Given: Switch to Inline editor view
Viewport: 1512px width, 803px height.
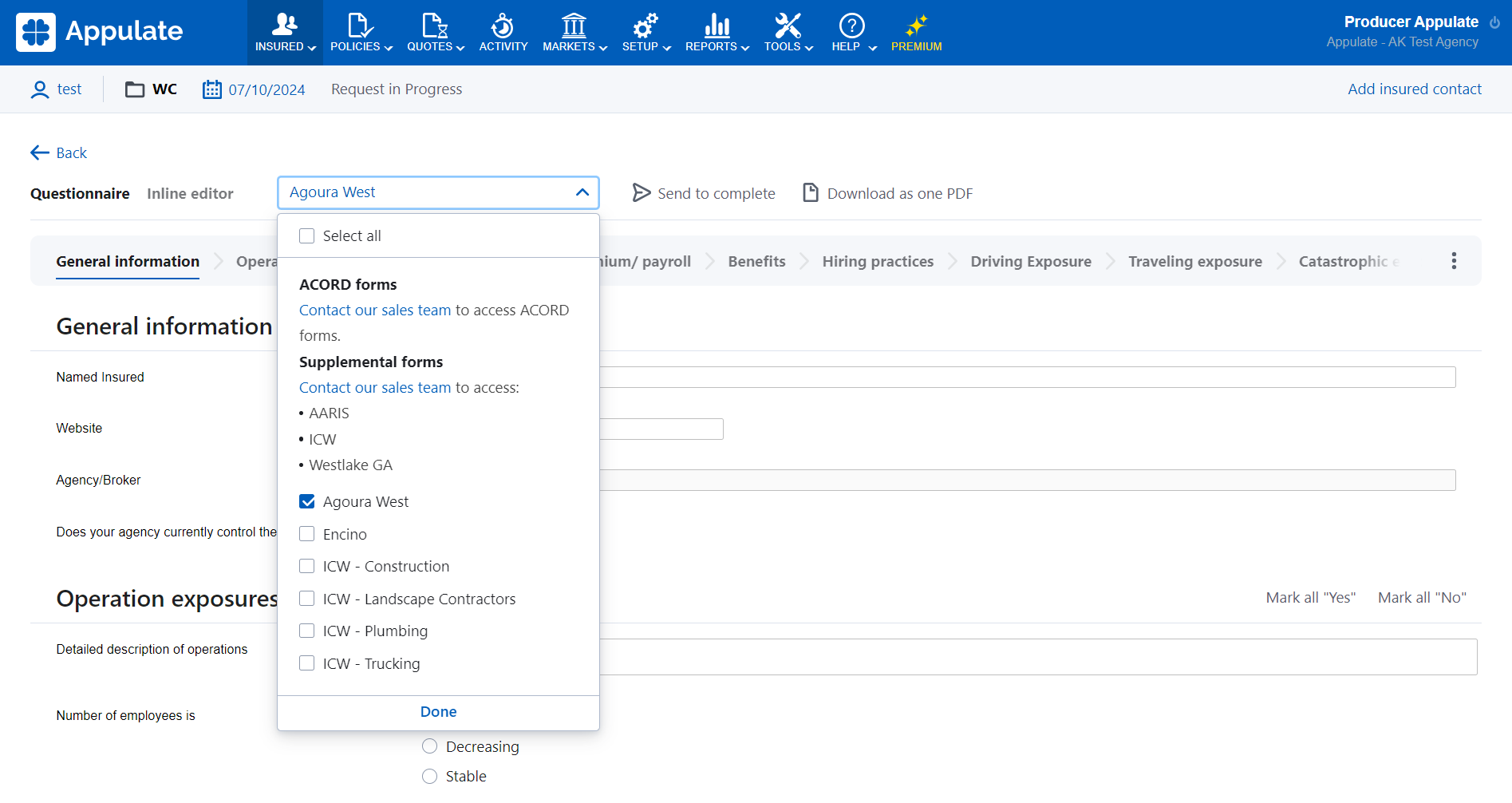Looking at the screenshot, I should coord(190,193).
